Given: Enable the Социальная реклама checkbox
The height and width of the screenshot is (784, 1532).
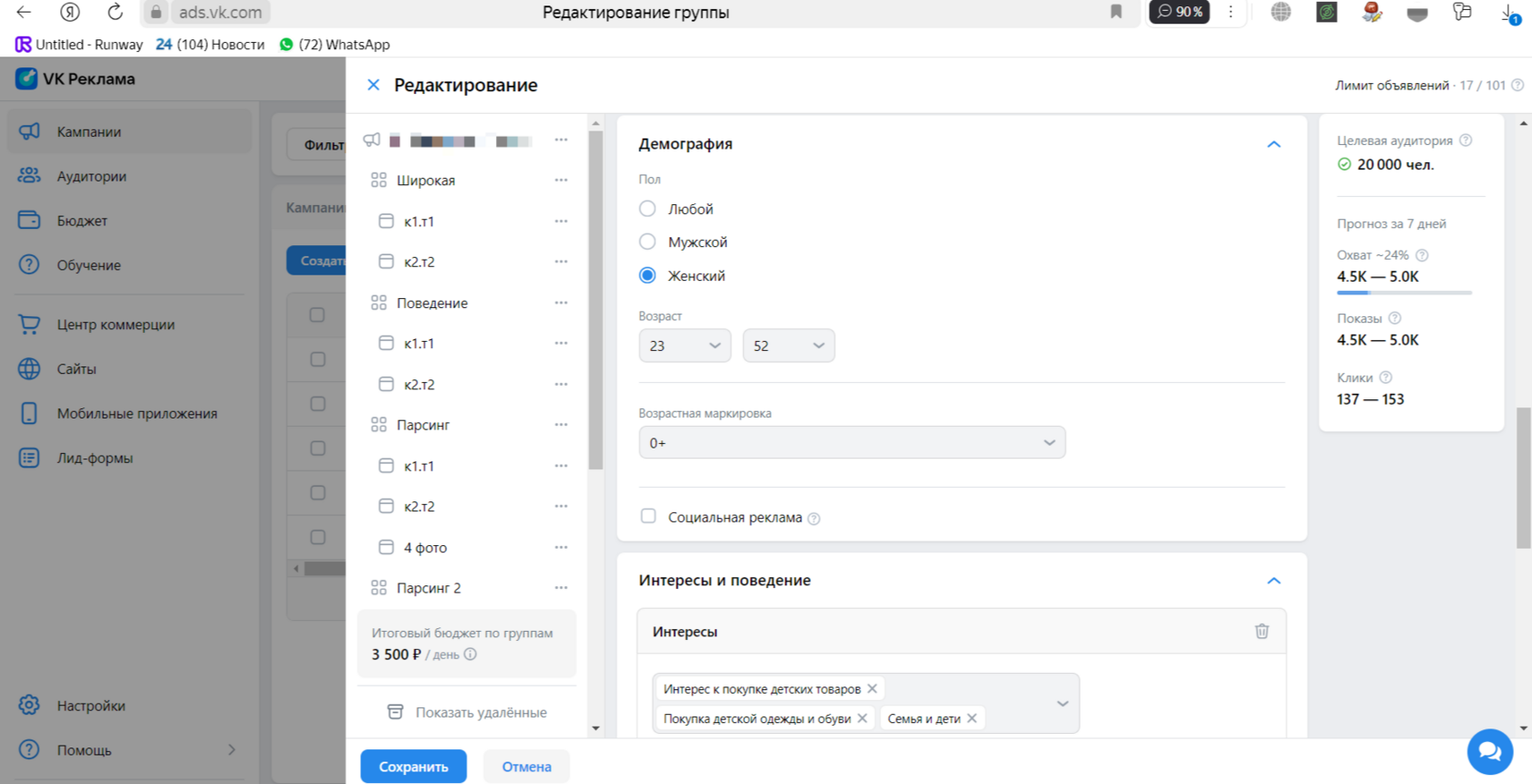Looking at the screenshot, I should point(648,516).
